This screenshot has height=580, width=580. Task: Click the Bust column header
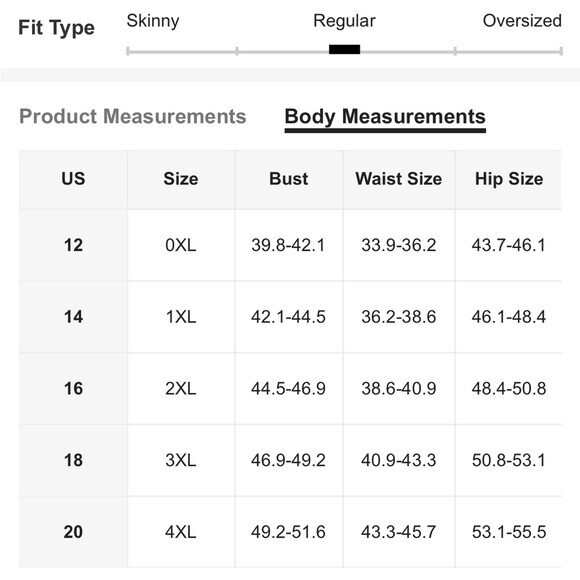(x=289, y=179)
